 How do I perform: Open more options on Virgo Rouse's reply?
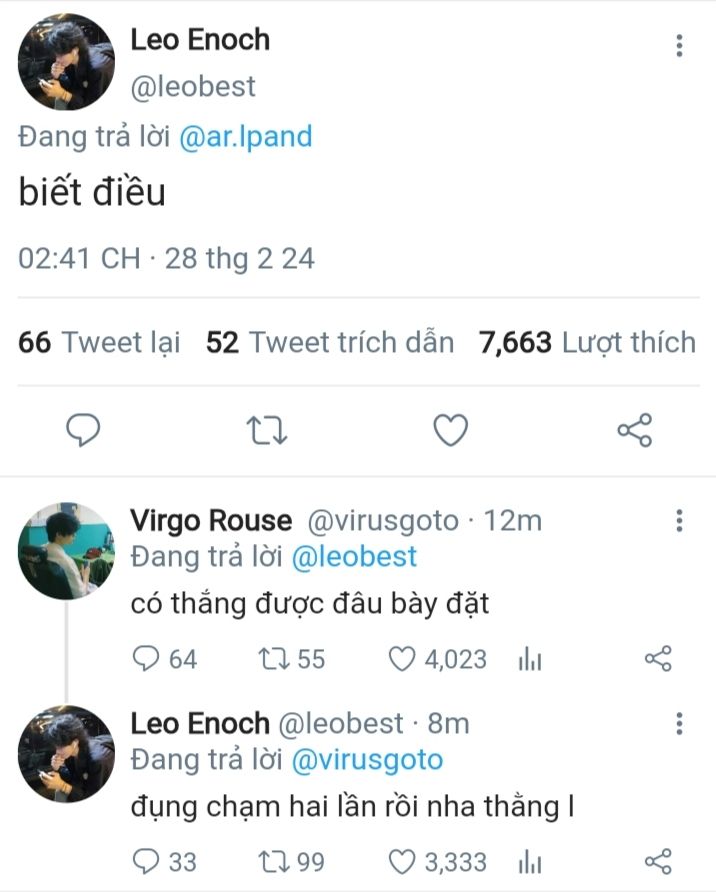coord(679,521)
